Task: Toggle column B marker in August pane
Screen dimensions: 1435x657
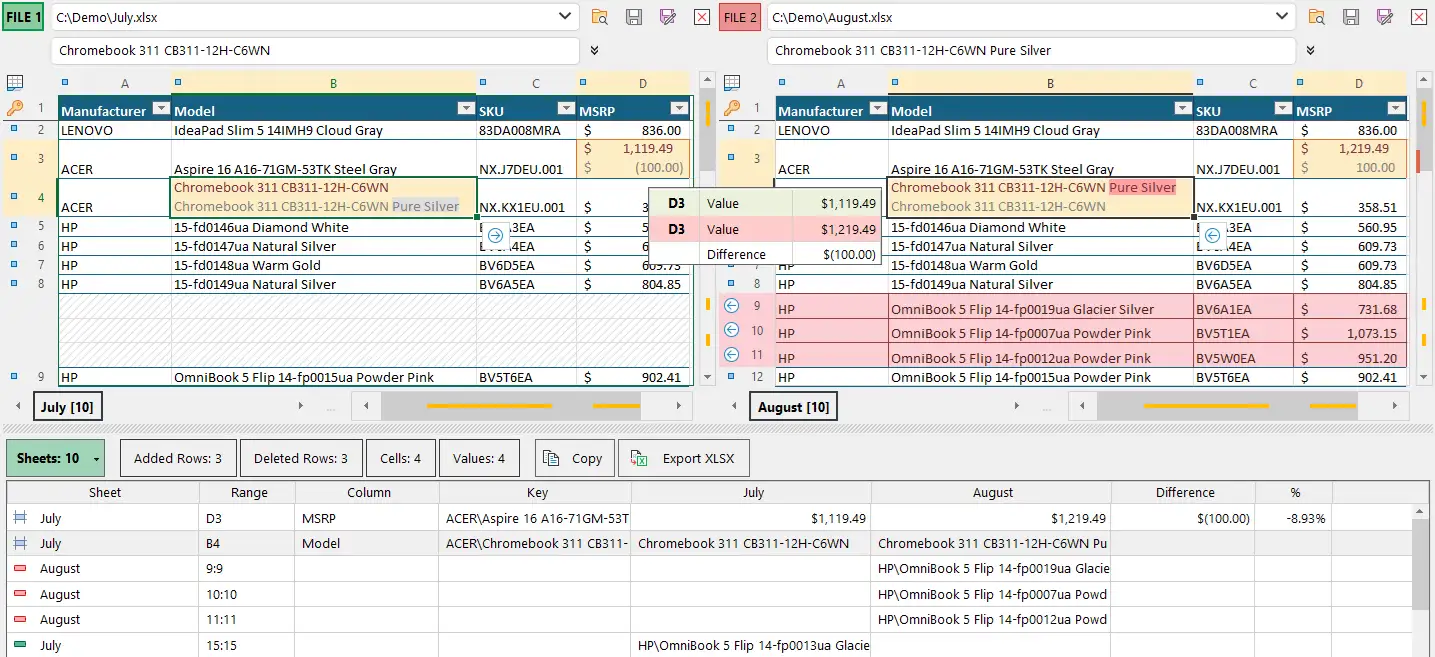Action: pyautogui.click(x=894, y=82)
